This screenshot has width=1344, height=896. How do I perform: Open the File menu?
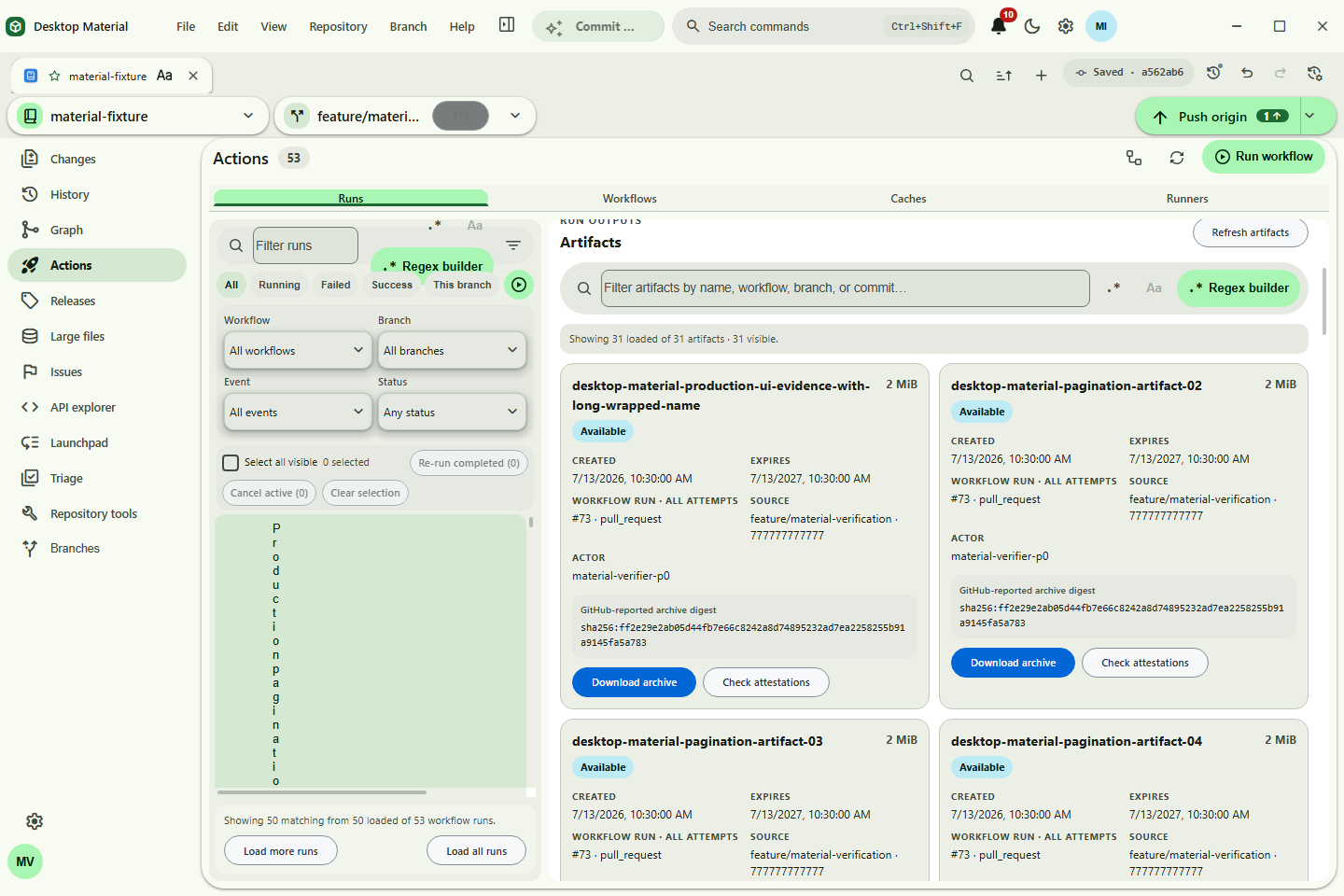coord(186,26)
